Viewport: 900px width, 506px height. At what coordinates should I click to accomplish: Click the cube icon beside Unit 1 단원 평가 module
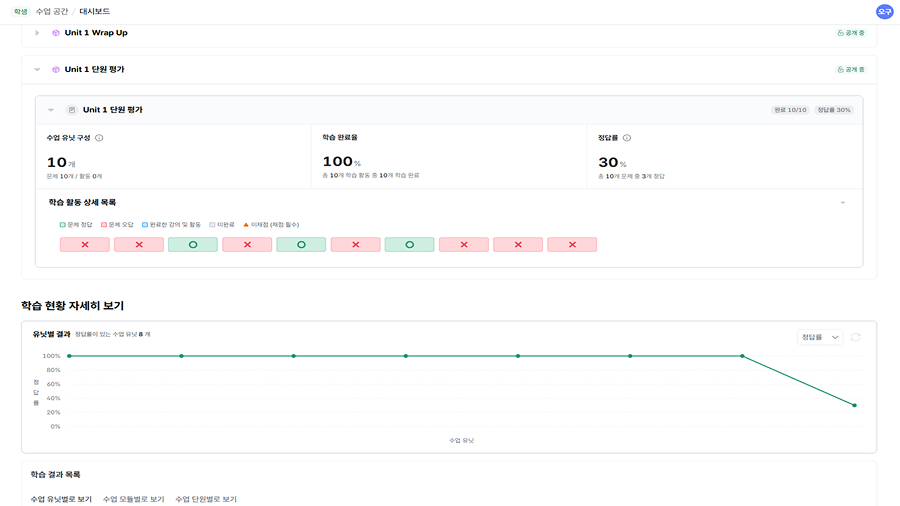(56, 70)
